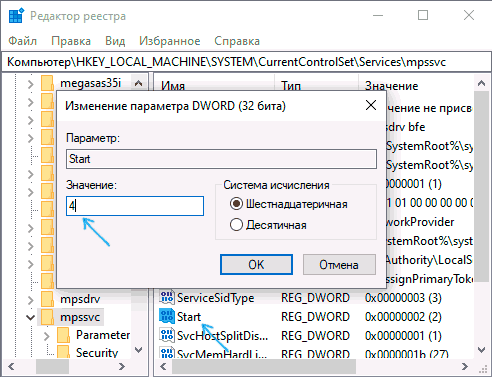Click values pane horizontal scrollbar thumb

264,367
